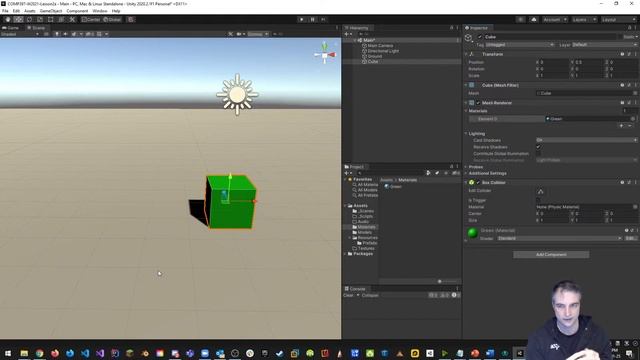Open the Shader dropdown showing Standard
640x360 pixels.
tap(559, 238)
